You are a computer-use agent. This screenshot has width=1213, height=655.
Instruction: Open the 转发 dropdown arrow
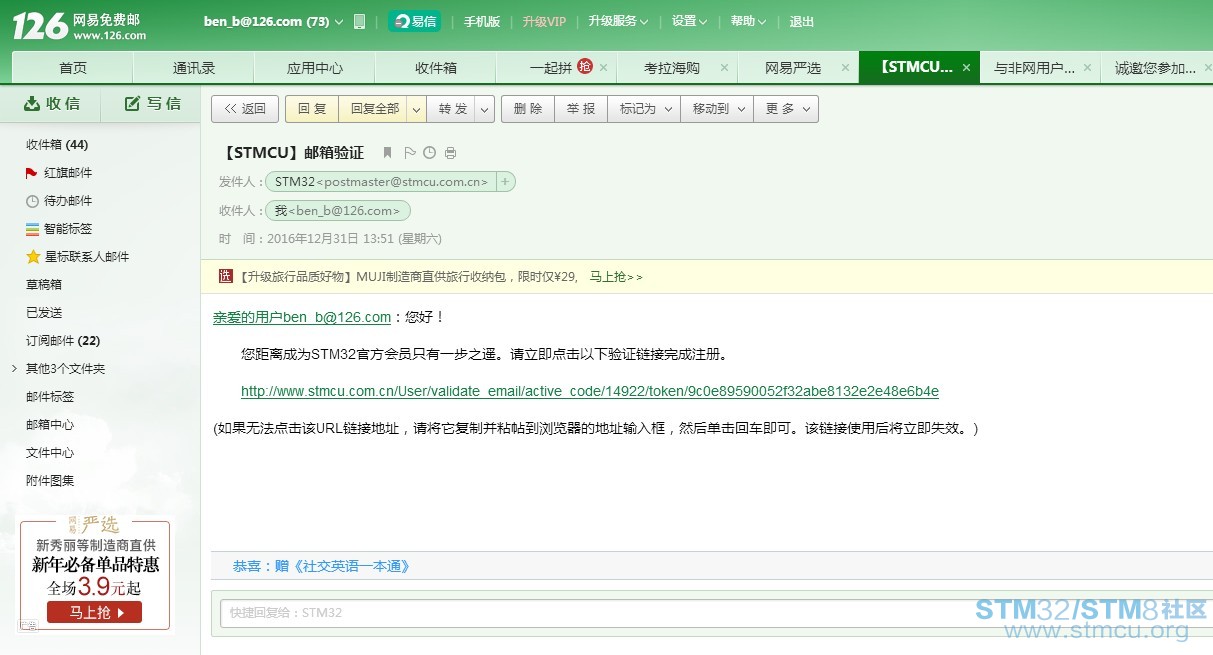coord(484,109)
